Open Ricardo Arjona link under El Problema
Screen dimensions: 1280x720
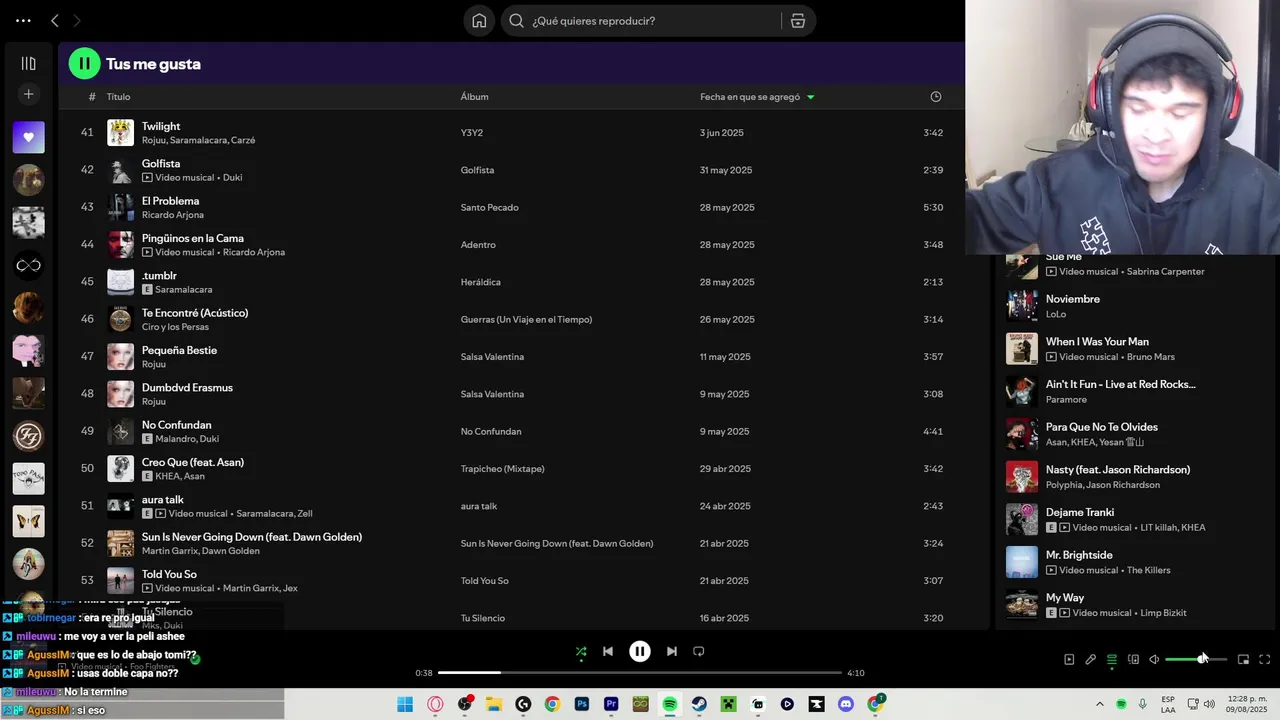coord(173,215)
